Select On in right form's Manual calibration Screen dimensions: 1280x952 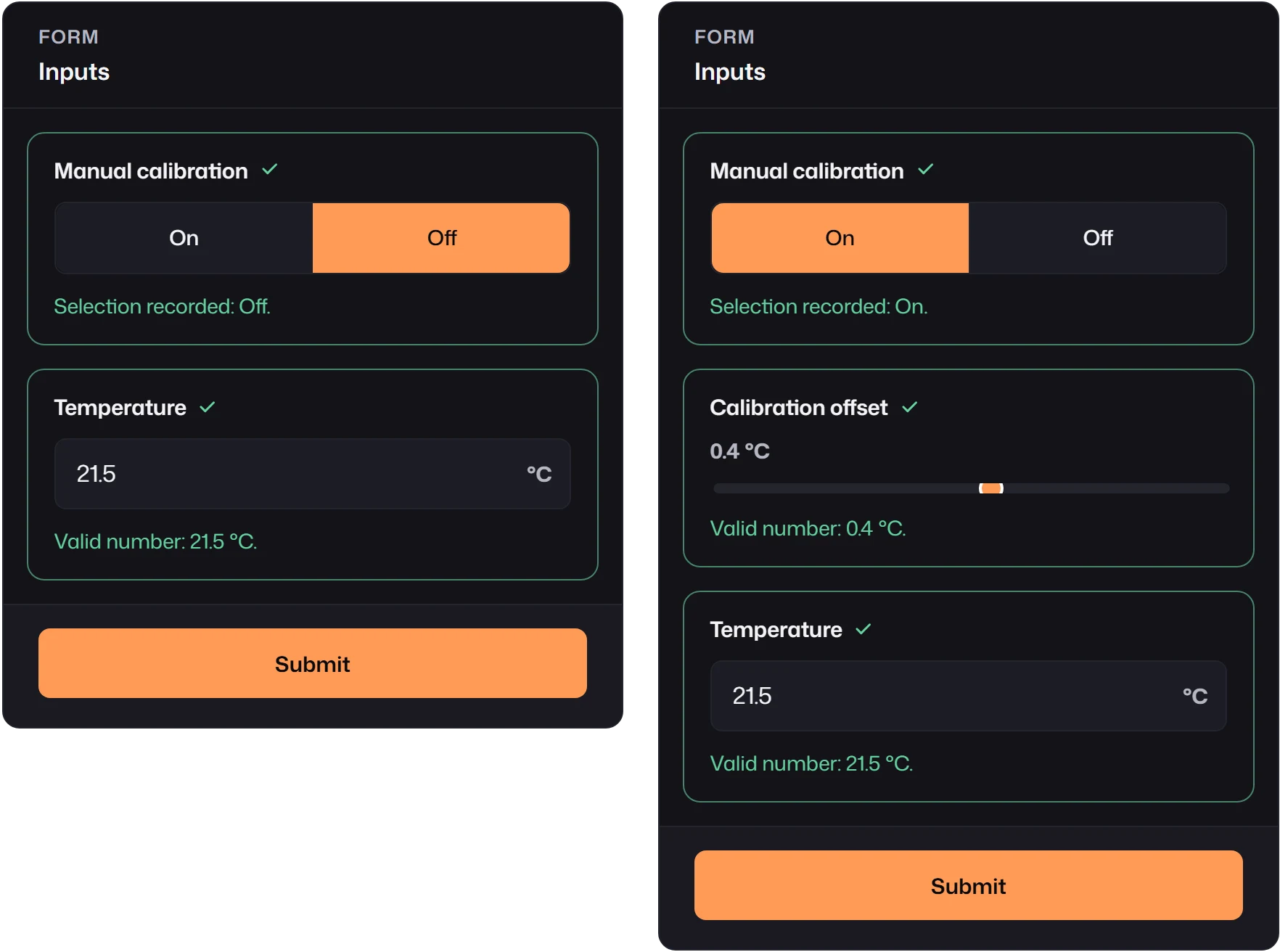click(840, 238)
